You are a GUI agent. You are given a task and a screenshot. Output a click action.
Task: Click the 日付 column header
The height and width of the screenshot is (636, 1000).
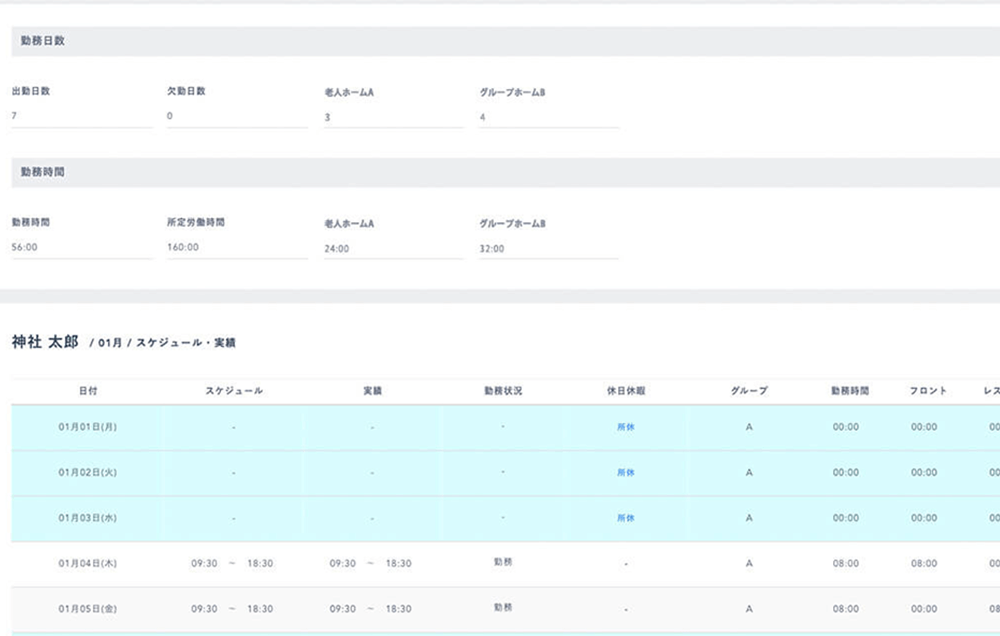88,391
